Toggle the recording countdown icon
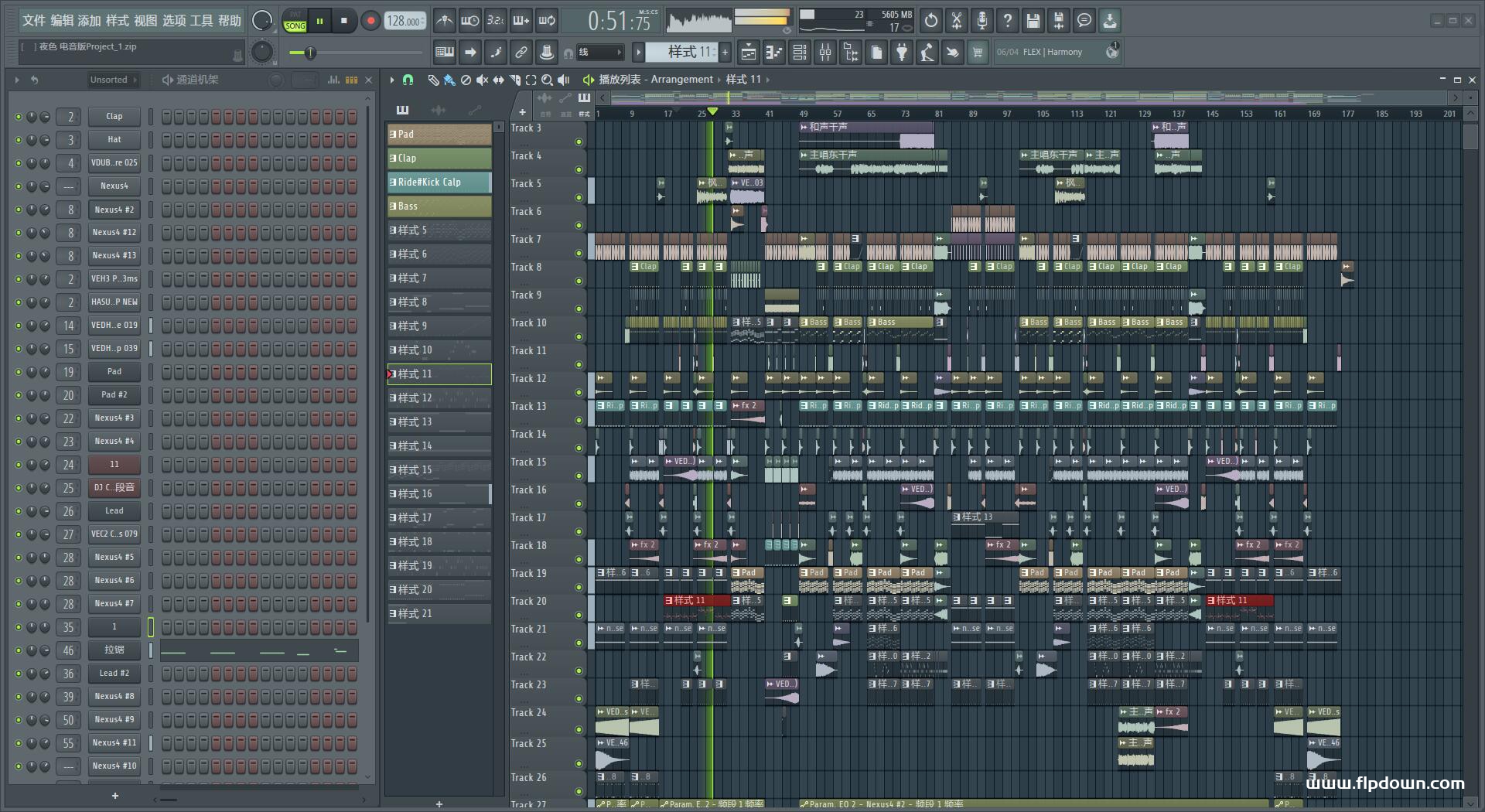 [x=495, y=21]
